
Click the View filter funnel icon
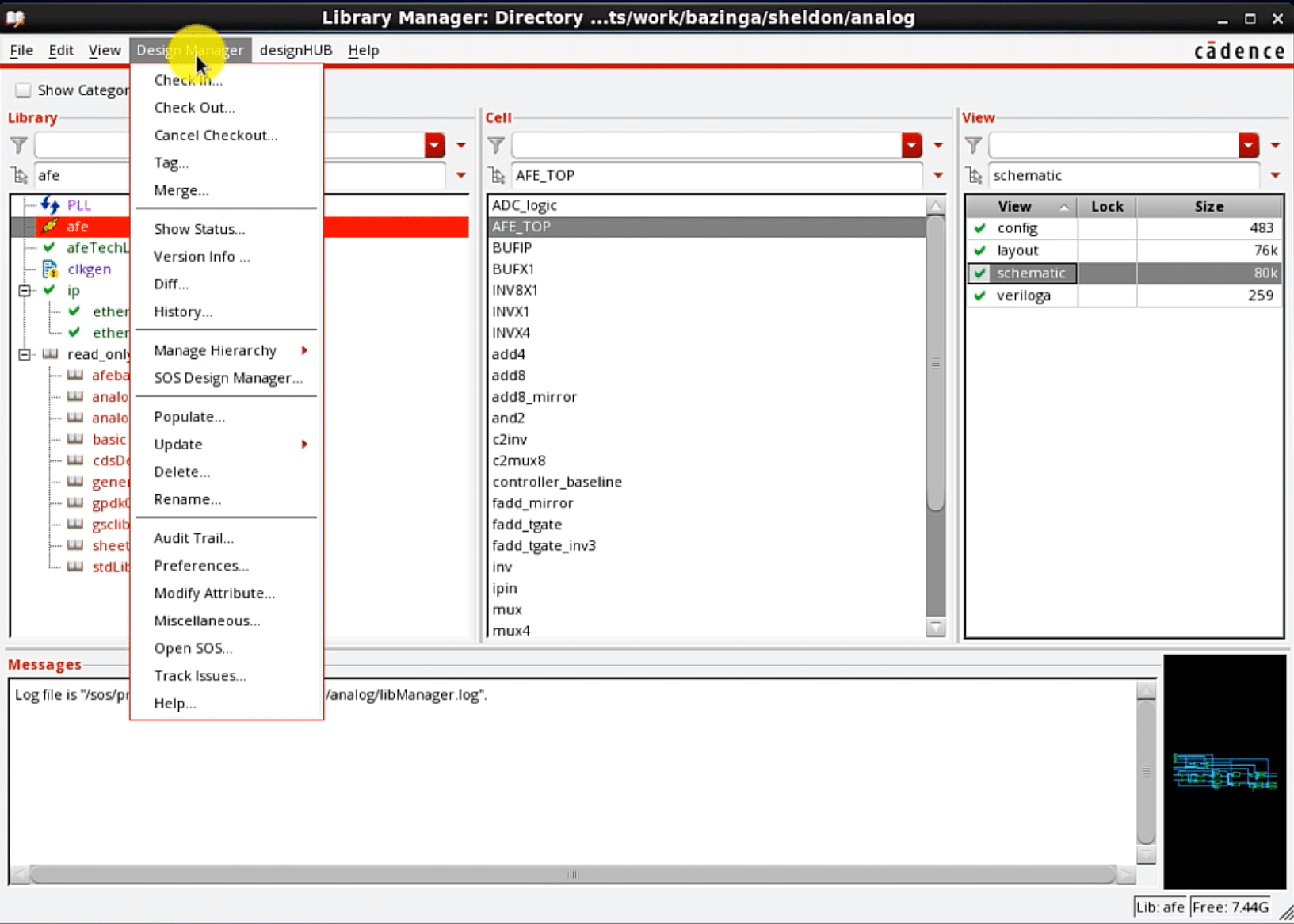tap(973, 145)
